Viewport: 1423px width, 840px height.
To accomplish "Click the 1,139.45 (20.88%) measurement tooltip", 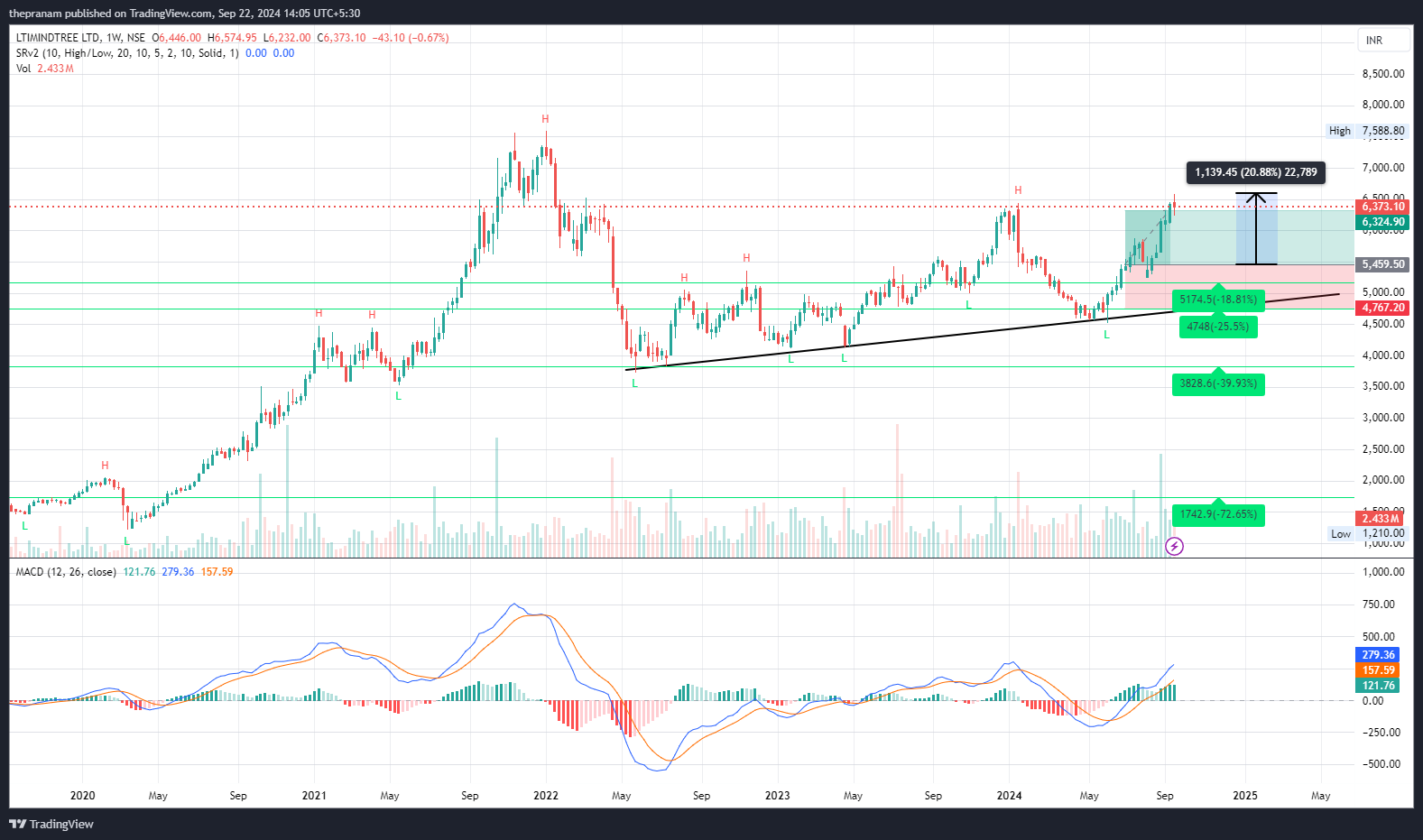I will click(x=1255, y=172).
